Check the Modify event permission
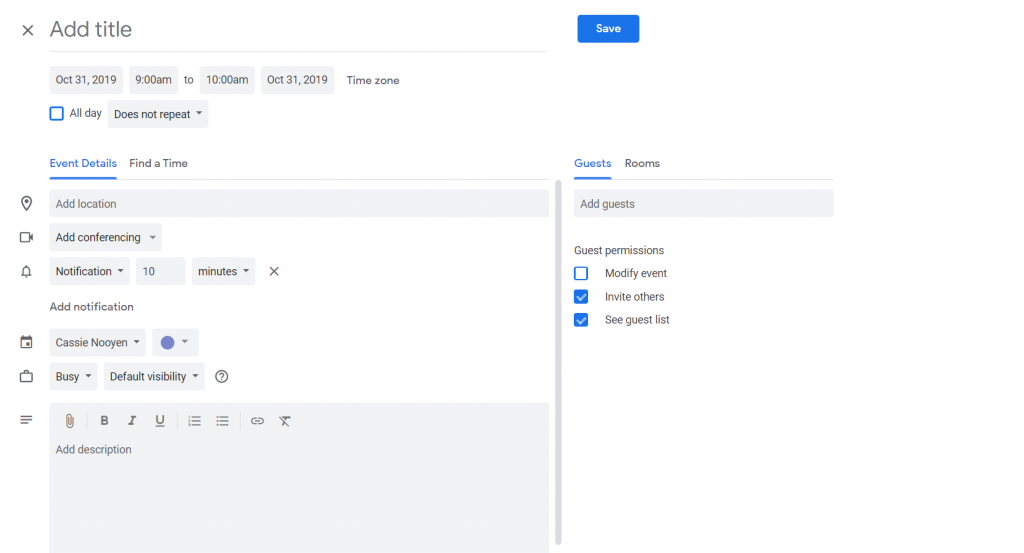 point(581,273)
